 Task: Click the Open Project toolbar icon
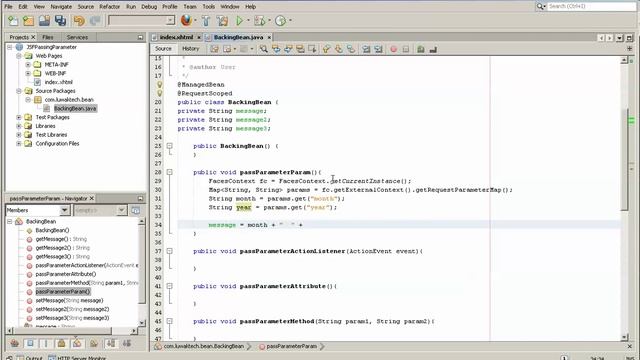point(44,20)
